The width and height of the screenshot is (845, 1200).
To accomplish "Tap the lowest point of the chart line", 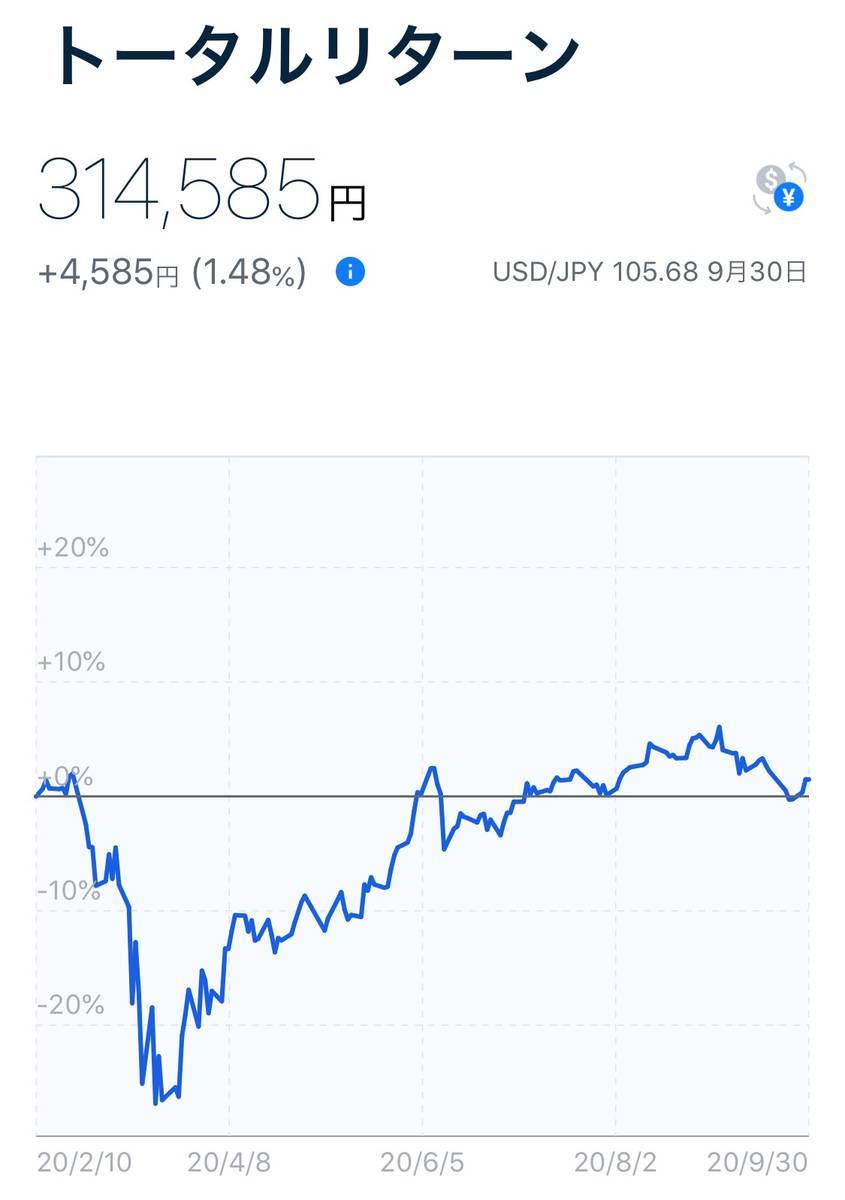I will click(156, 1103).
